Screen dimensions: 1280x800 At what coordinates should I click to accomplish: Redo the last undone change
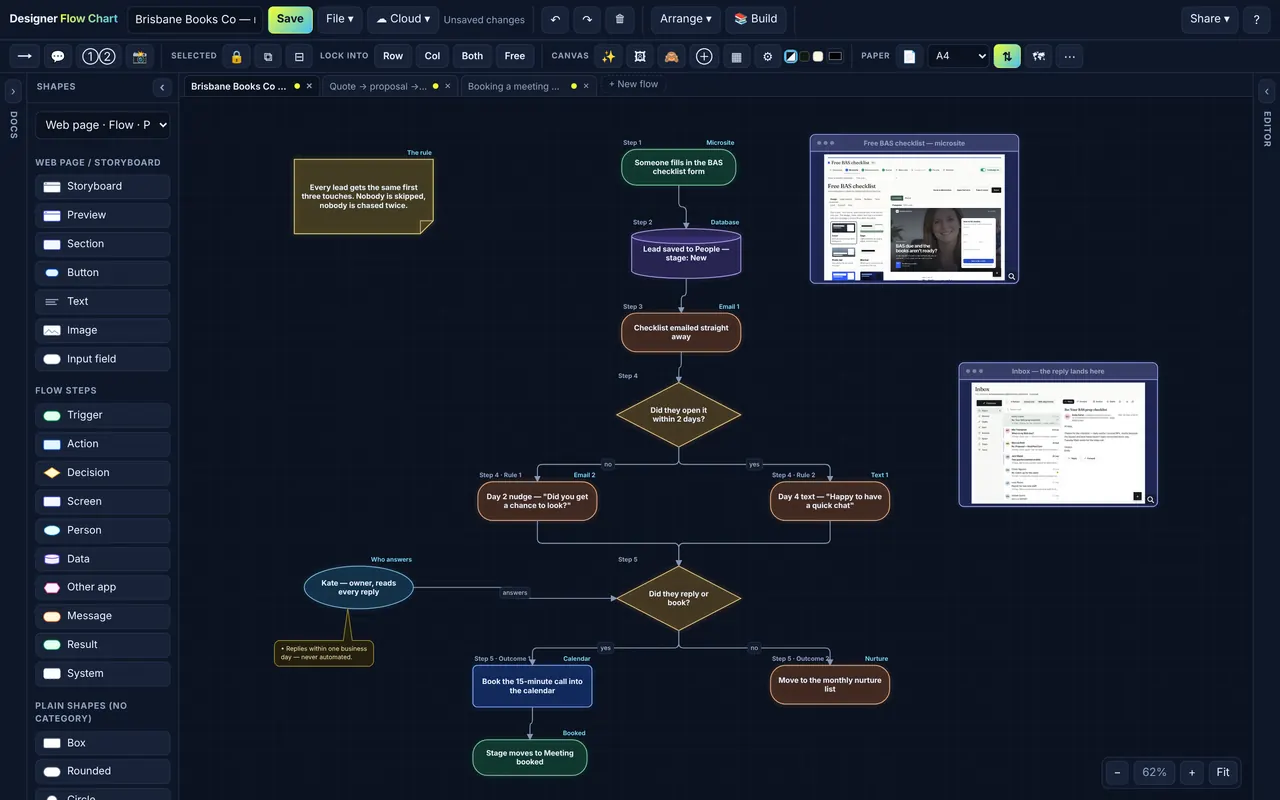click(587, 19)
